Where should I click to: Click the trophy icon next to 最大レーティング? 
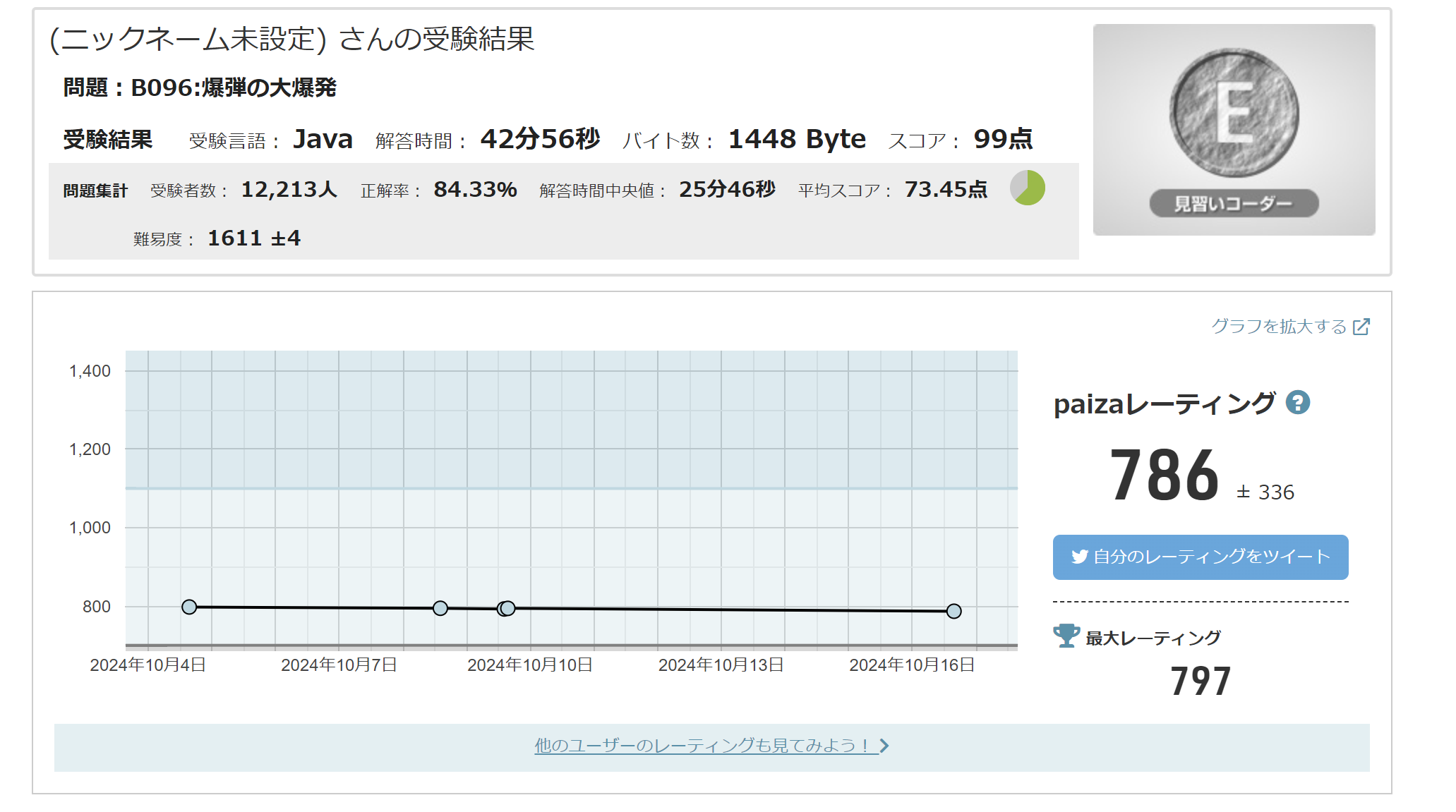point(1066,636)
